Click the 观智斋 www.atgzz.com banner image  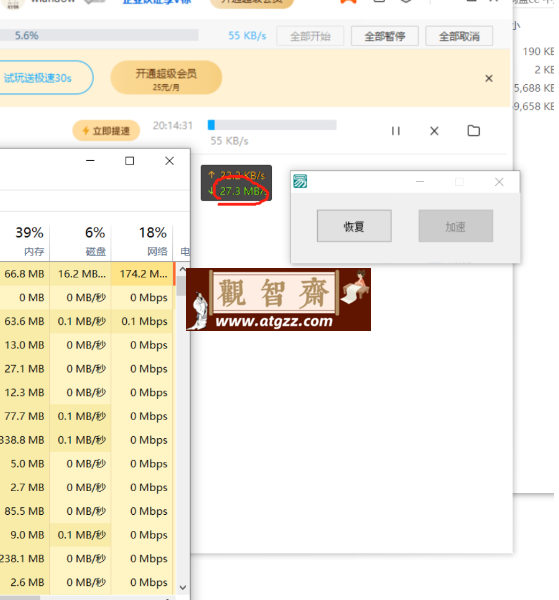tap(278, 299)
